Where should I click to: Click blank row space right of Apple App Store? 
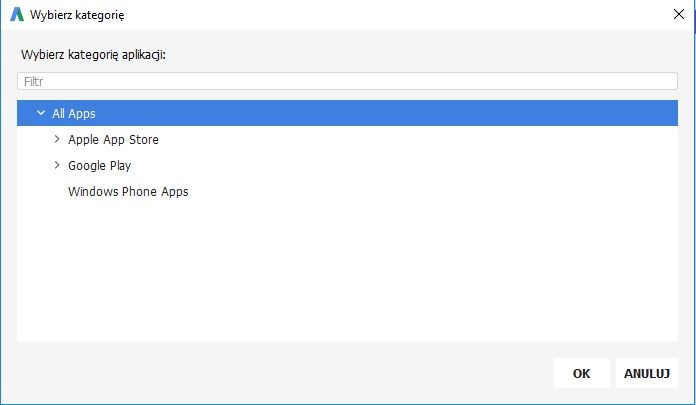pos(400,139)
